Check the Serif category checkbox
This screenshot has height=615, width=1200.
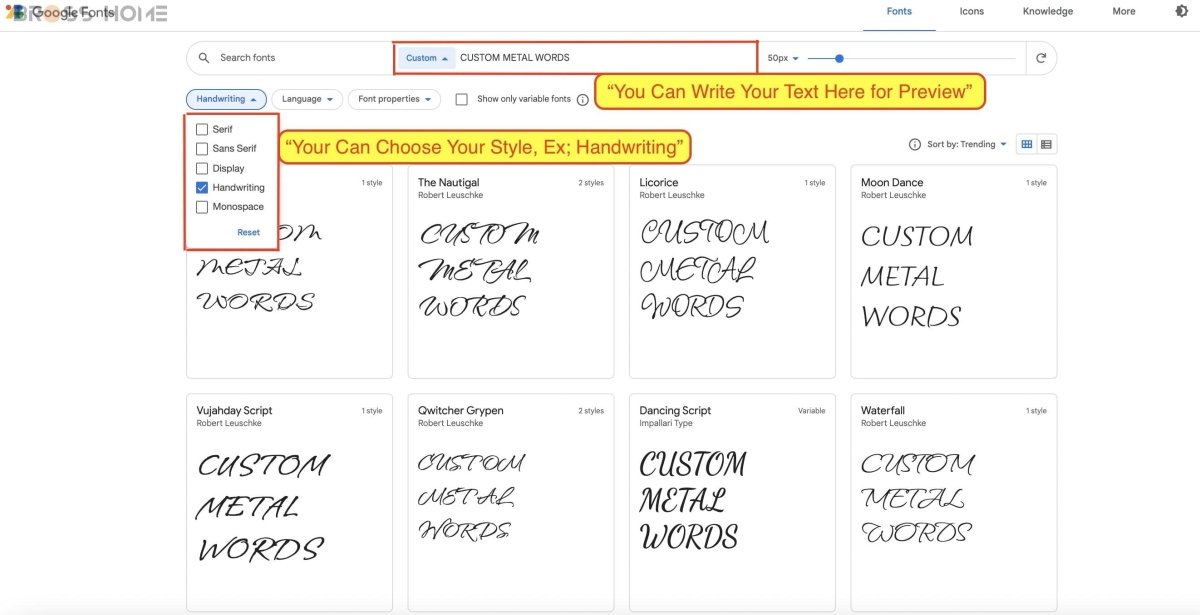pyautogui.click(x=202, y=130)
